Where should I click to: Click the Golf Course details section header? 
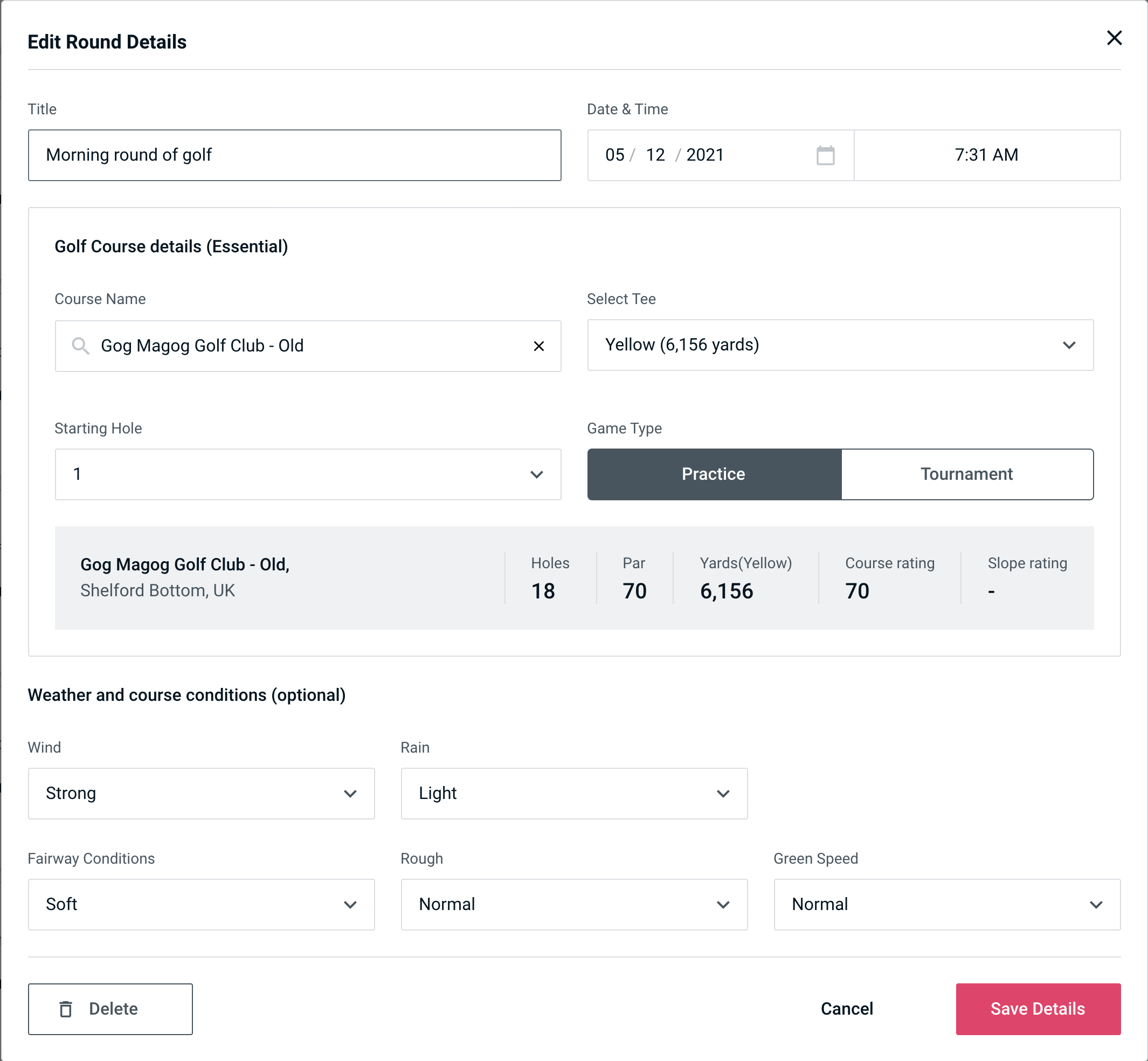point(172,245)
